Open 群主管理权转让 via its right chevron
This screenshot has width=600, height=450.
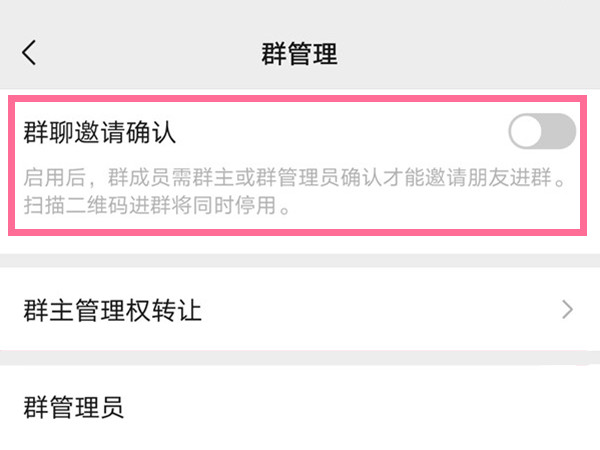567,310
